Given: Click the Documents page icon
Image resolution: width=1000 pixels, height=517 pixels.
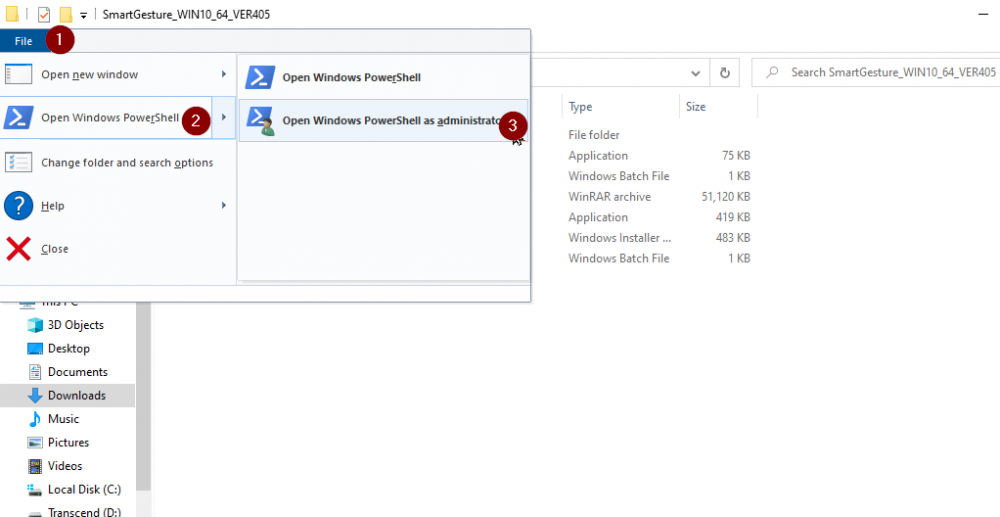Looking at the screenshot, I should 34,372.
